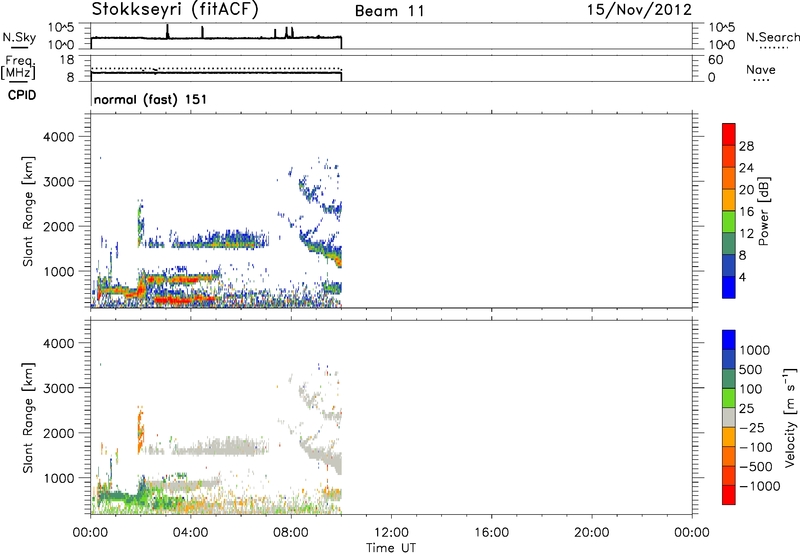Click the orange velocity burst near 02:00 at 2000 km
This screenshot has width=800, height=554.
(140, 430)
